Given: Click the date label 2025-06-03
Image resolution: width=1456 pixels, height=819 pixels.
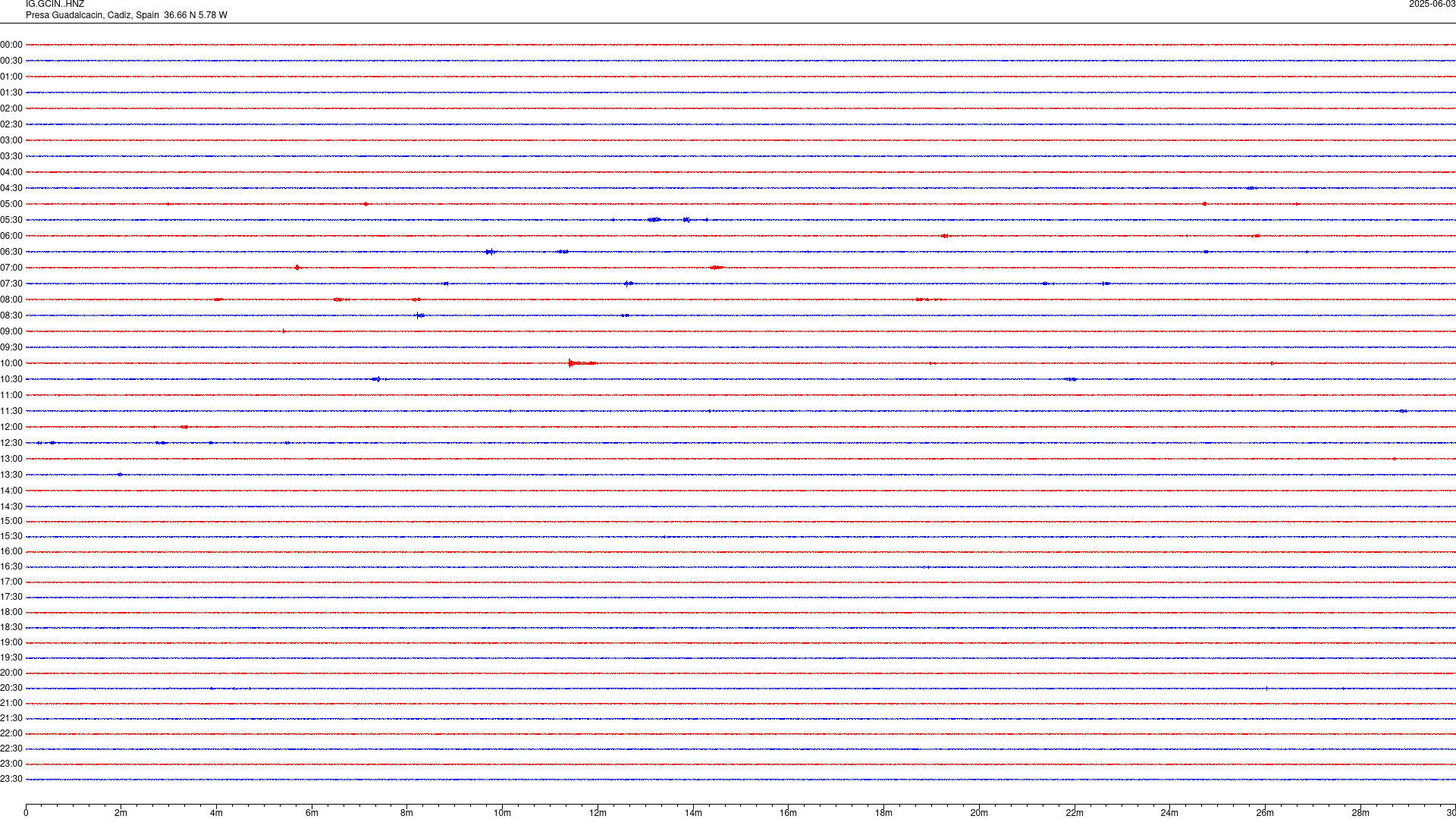Looking at the screenshot, I should tap(1432, 5).
